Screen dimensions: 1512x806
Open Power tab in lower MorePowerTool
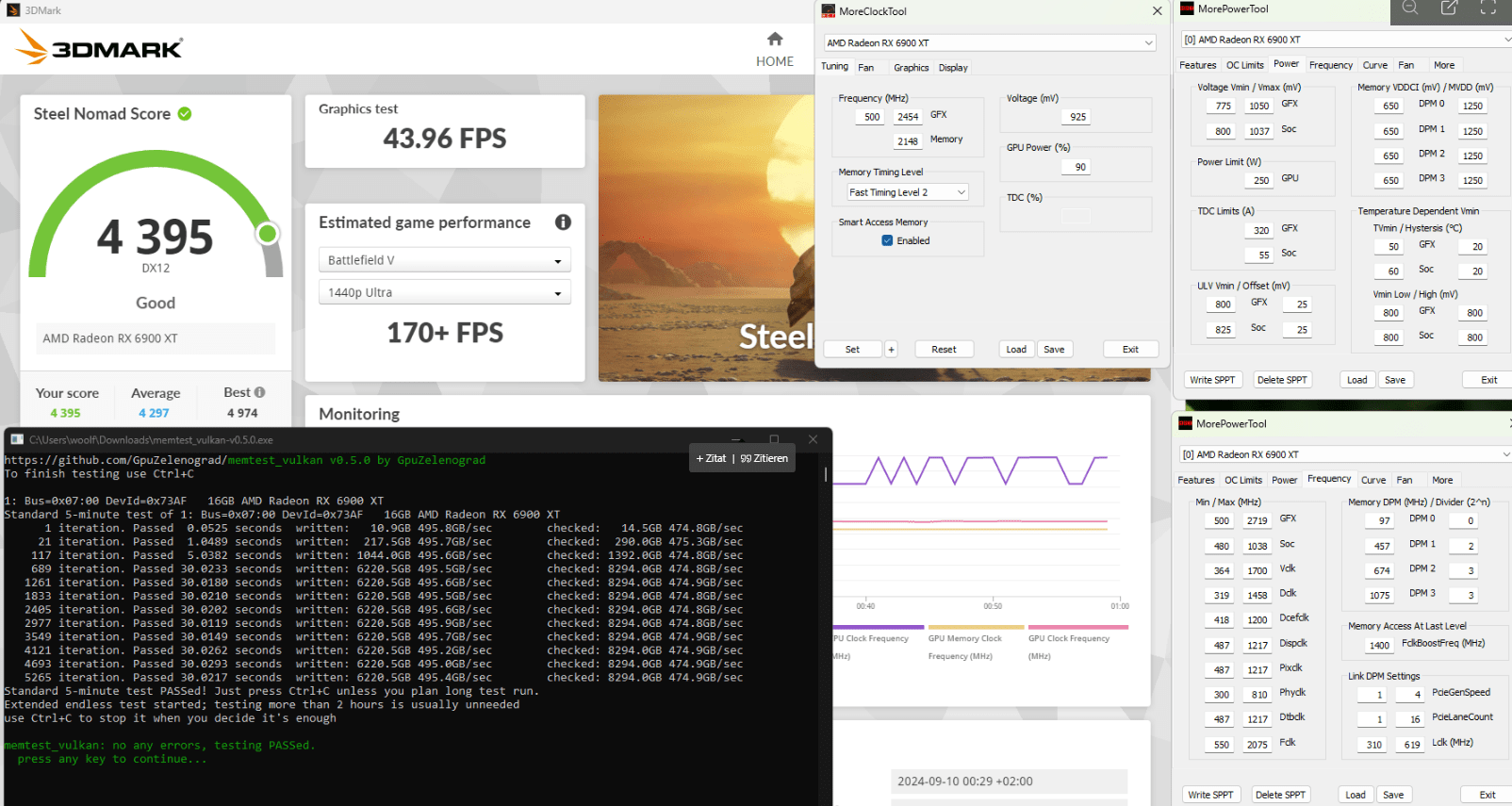click(x=1285, y=480)
